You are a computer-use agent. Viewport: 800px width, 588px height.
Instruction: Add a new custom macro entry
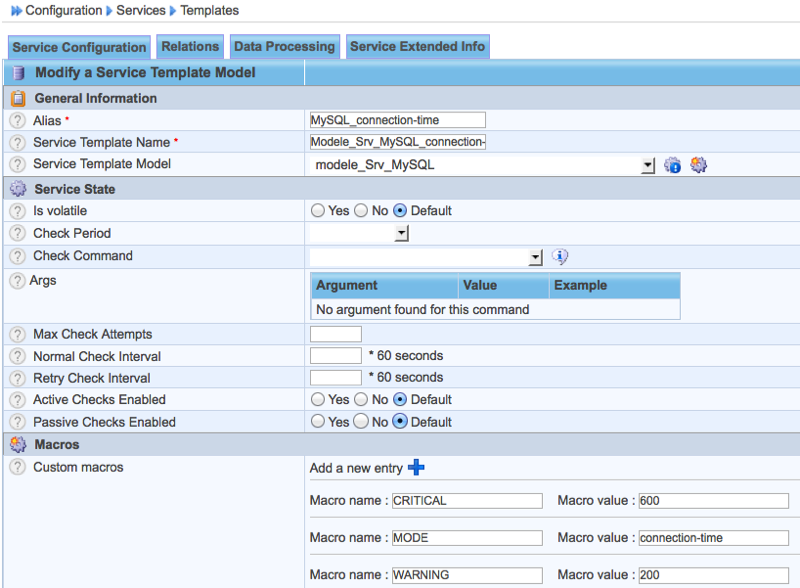click(x=417, y=467)
